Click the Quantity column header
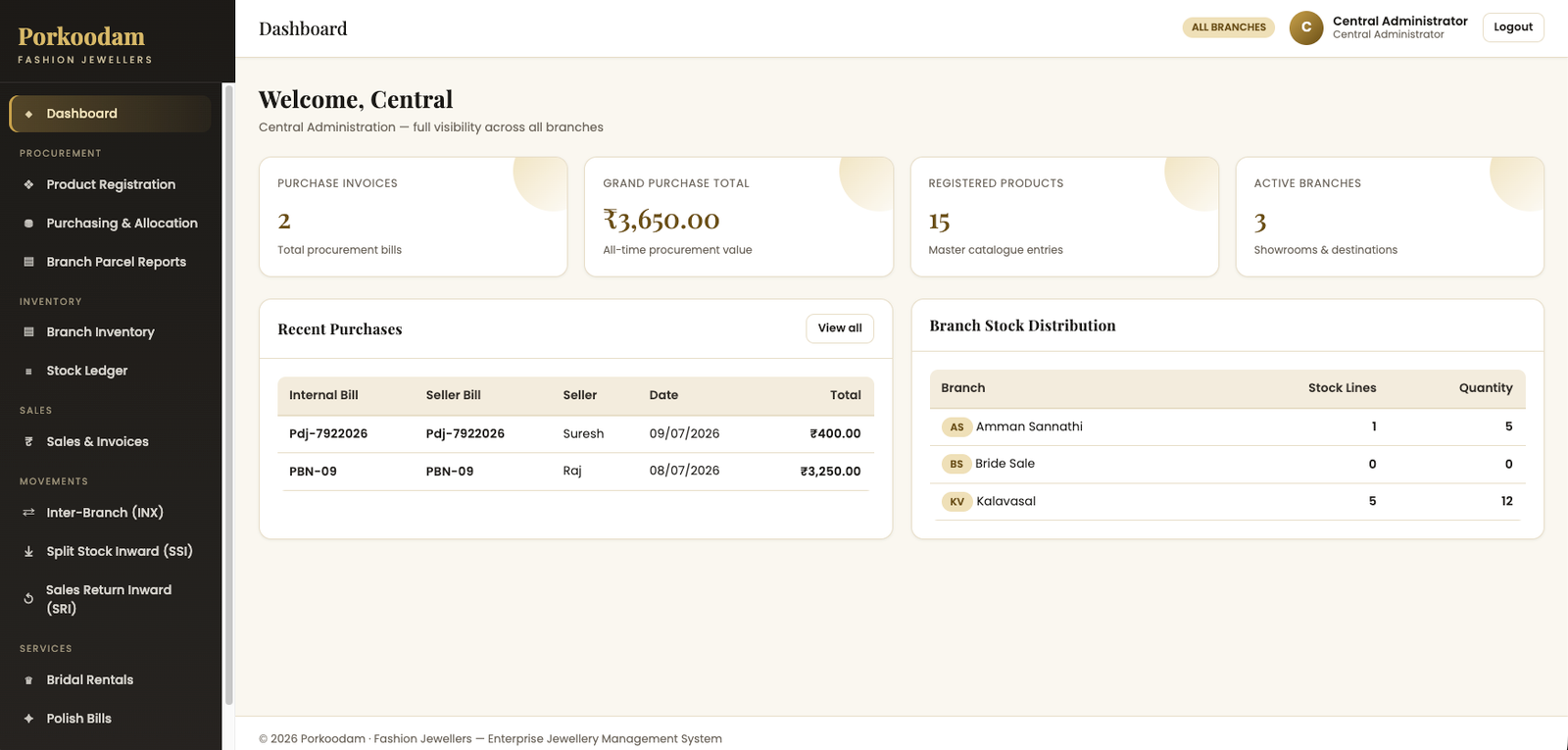The image size is (1568, 750). (1486, 388)
